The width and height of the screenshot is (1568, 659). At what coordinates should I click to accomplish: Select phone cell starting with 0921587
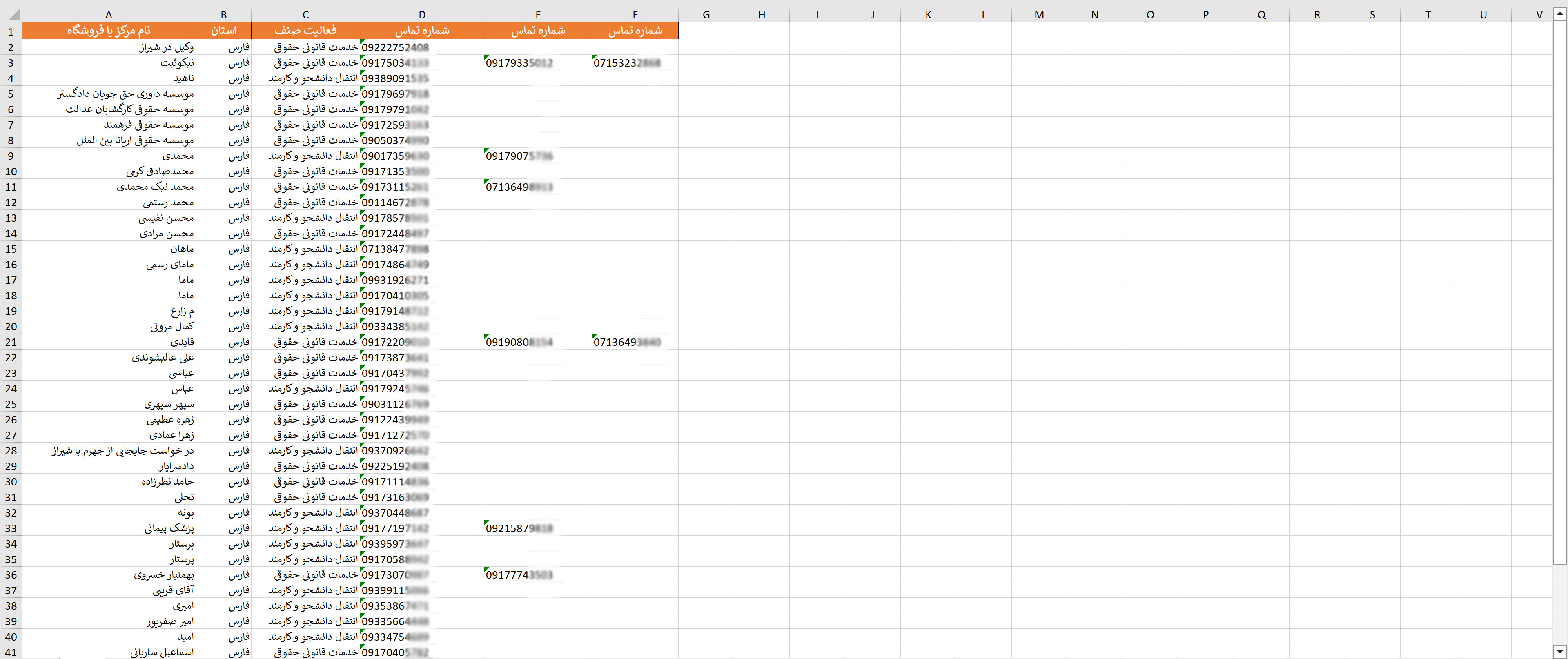[x=538, y=528]
